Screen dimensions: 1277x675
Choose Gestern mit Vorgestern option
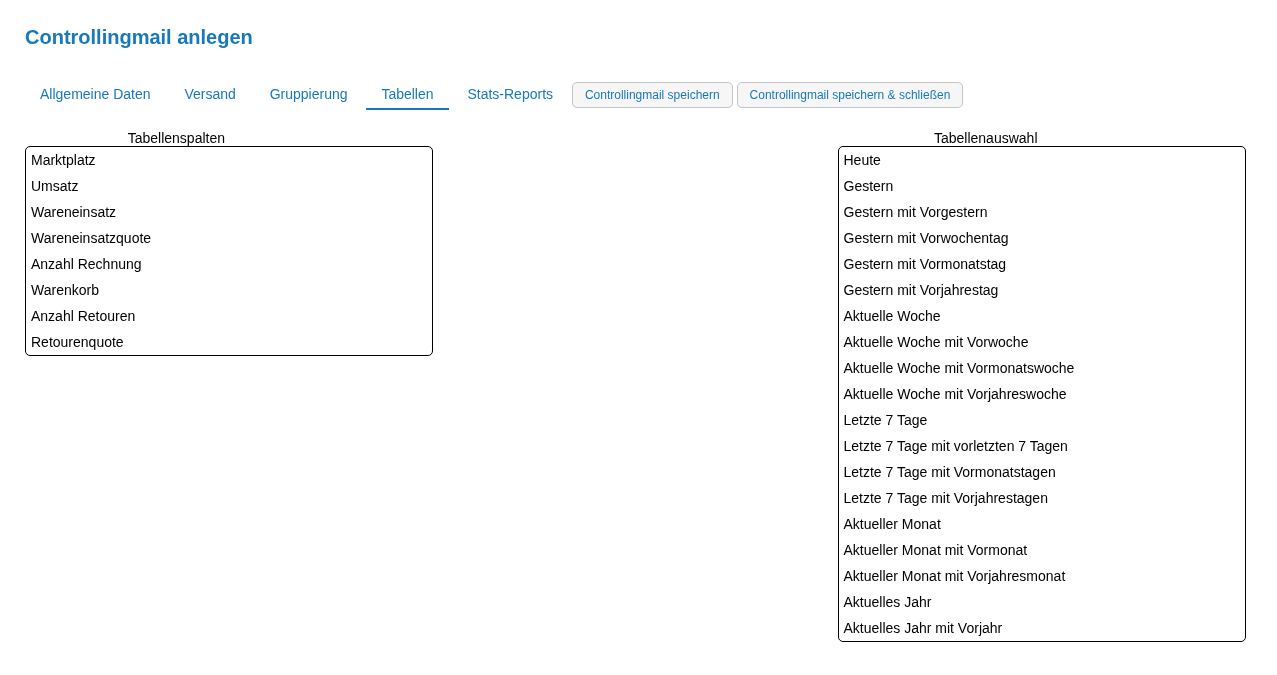point(915,212)
